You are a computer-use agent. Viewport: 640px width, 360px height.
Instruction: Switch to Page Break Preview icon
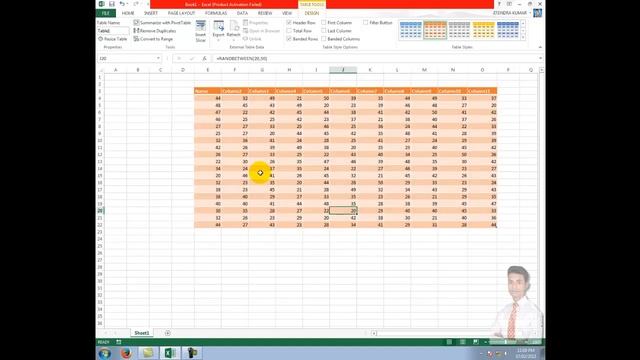(x=476, y=342)
